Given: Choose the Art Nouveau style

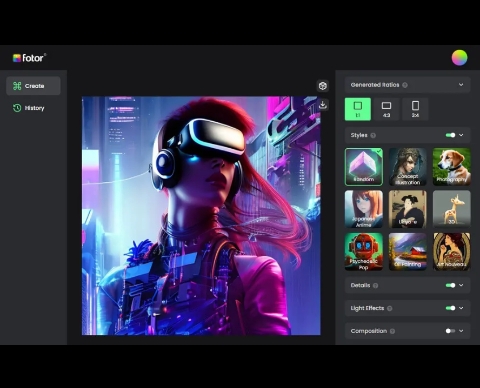Looking at the screenshot, I should pos(452,252).
